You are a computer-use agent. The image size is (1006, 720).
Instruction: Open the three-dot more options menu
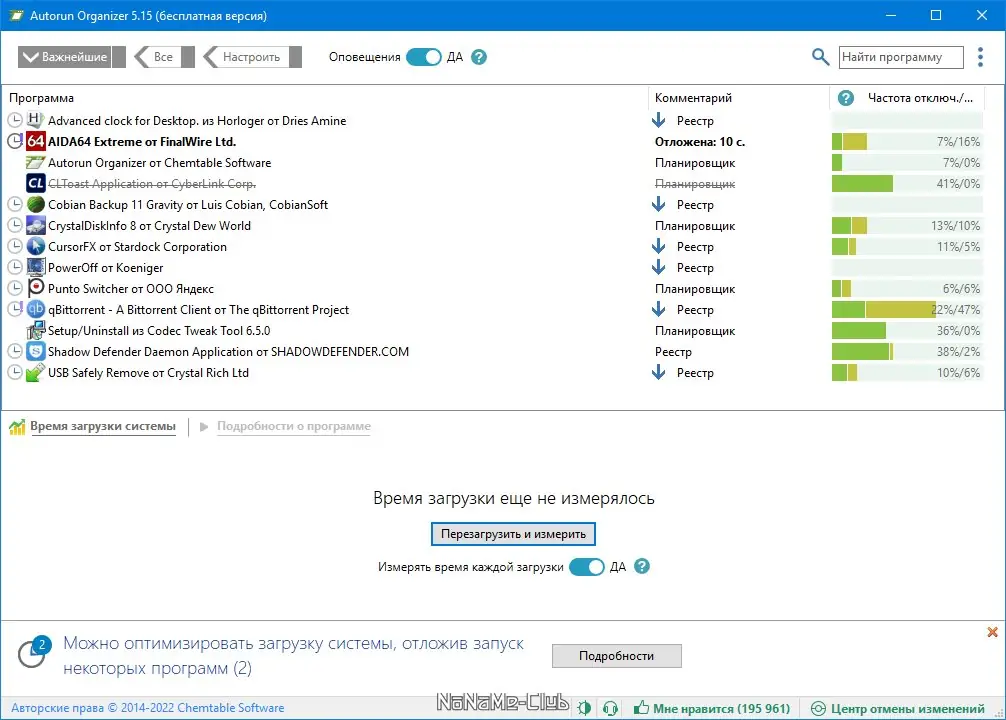(980, 56)
